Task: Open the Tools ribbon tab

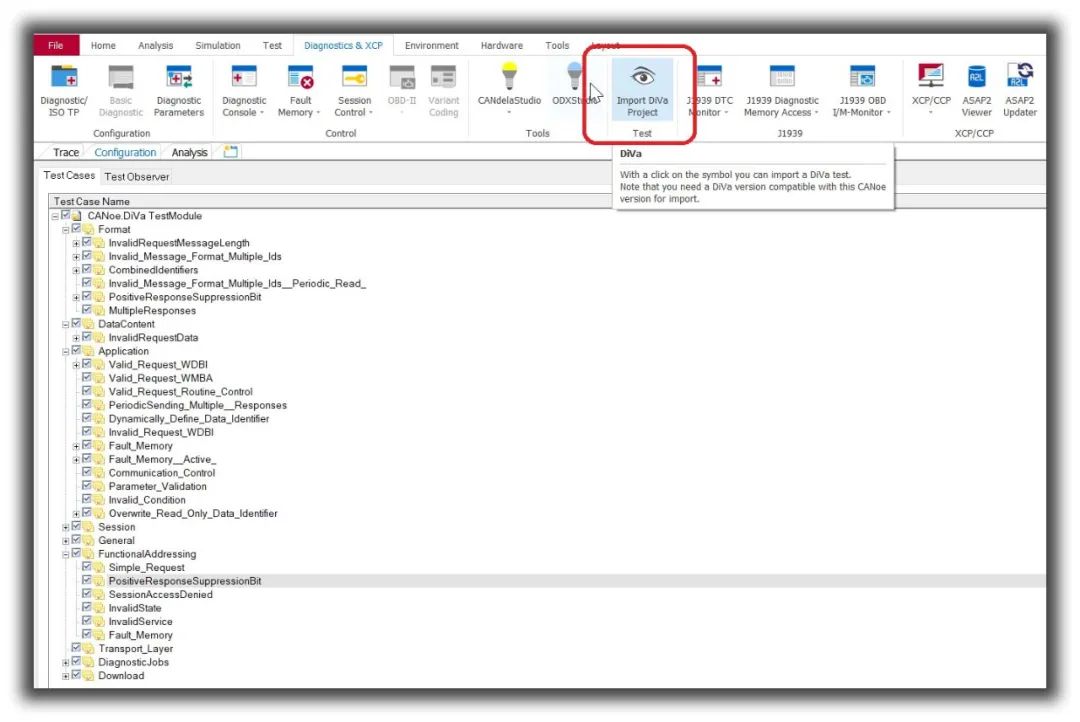Action: [557, 45]
